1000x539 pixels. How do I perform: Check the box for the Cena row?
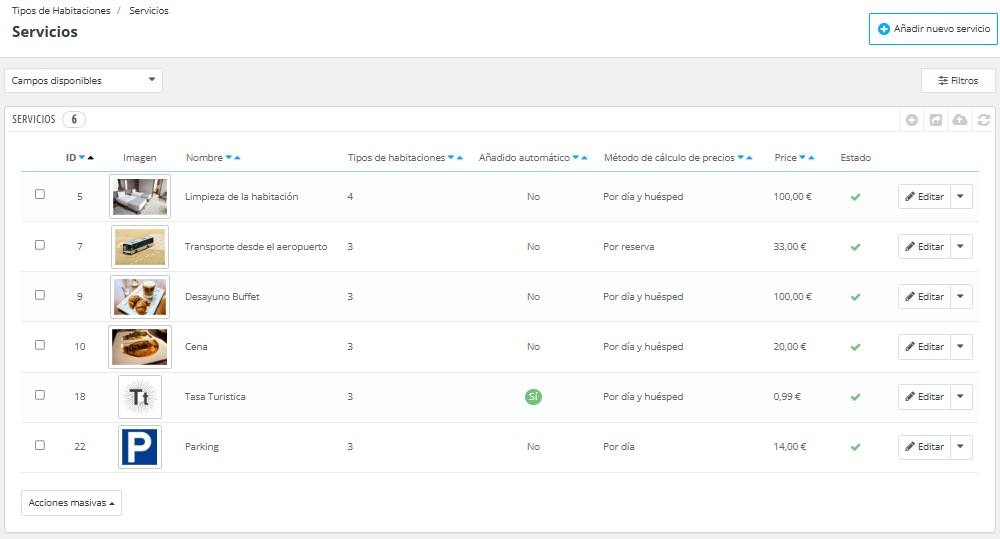coord(40,345)
